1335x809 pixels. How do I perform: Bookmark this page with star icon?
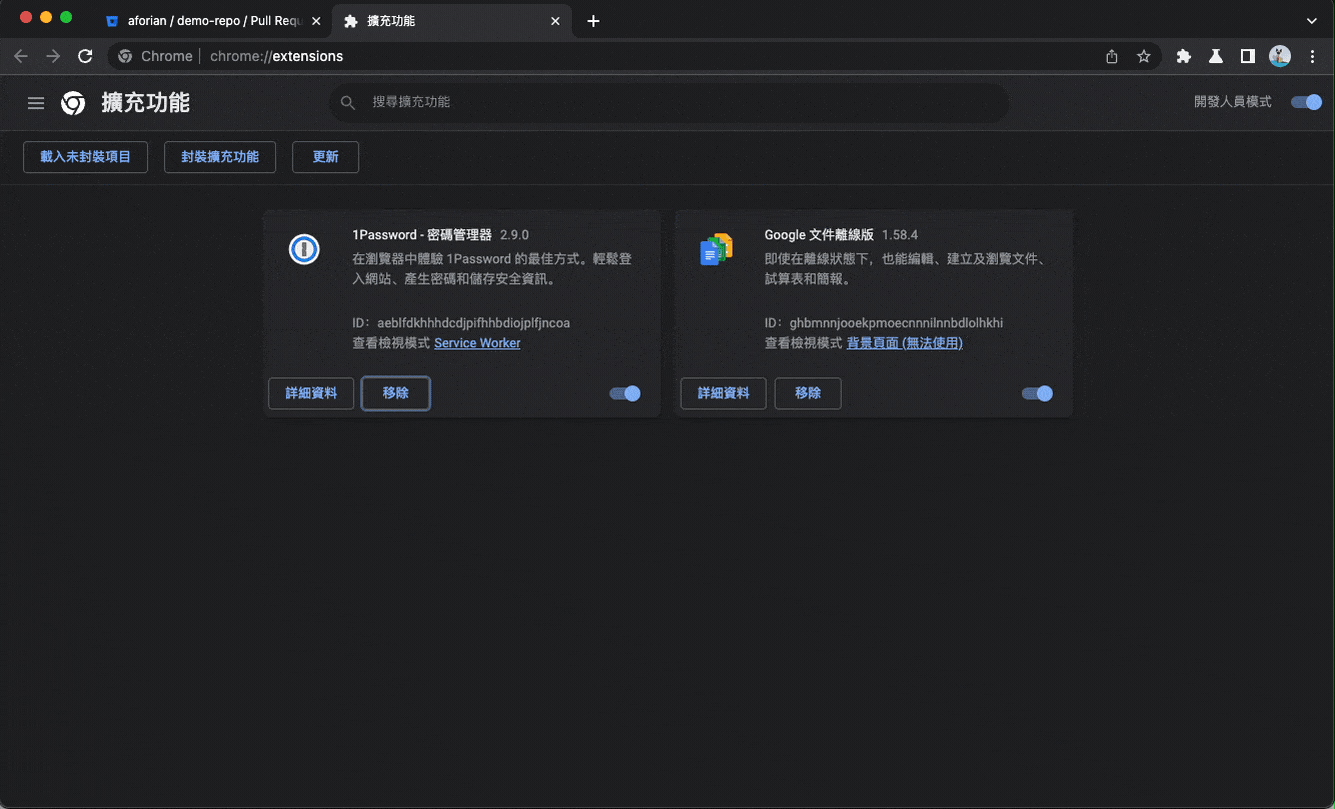(1144, 57)
